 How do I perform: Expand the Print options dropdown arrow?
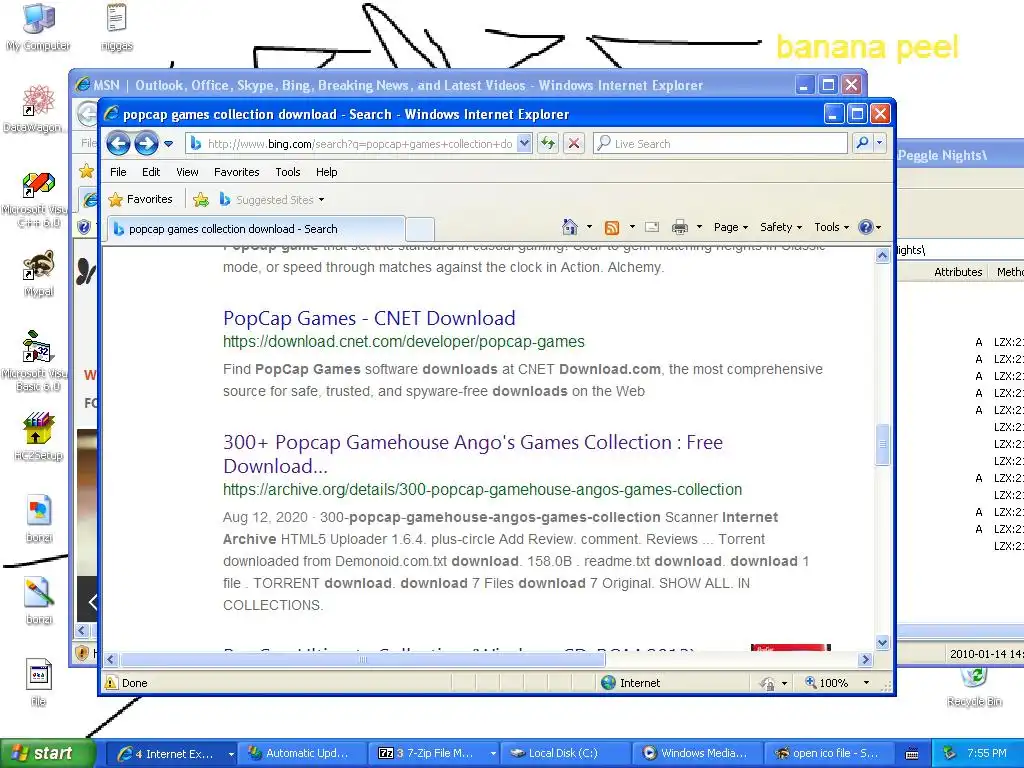[x=699, y=227]
